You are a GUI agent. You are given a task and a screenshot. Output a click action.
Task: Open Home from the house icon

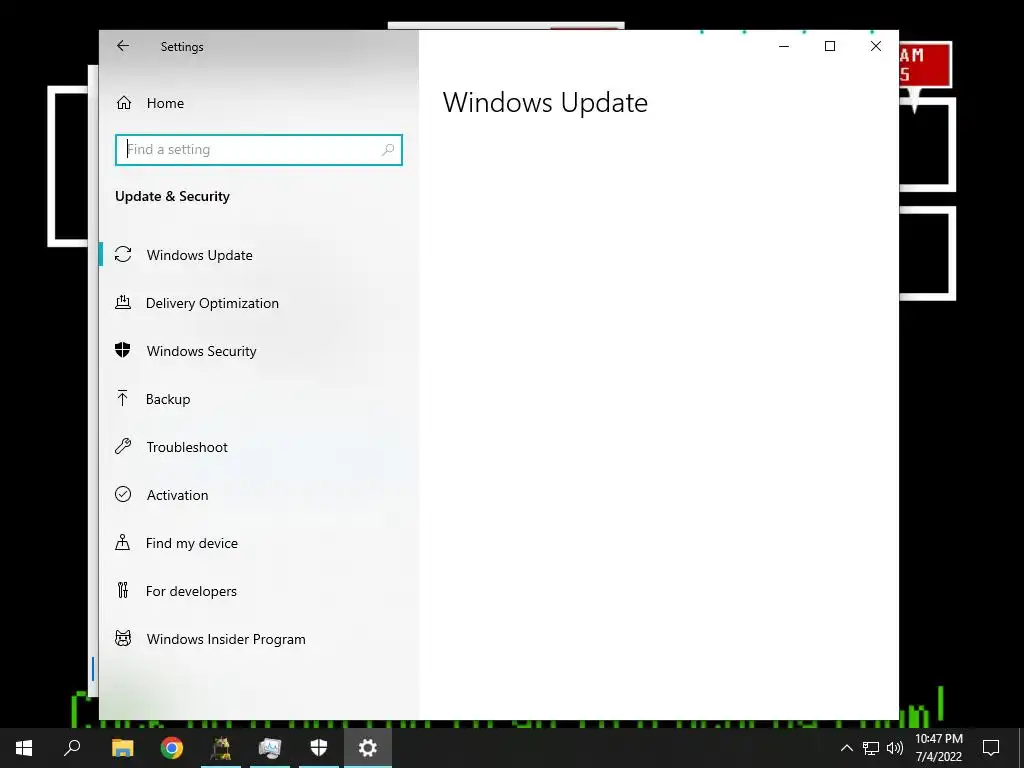click(123, 103)
